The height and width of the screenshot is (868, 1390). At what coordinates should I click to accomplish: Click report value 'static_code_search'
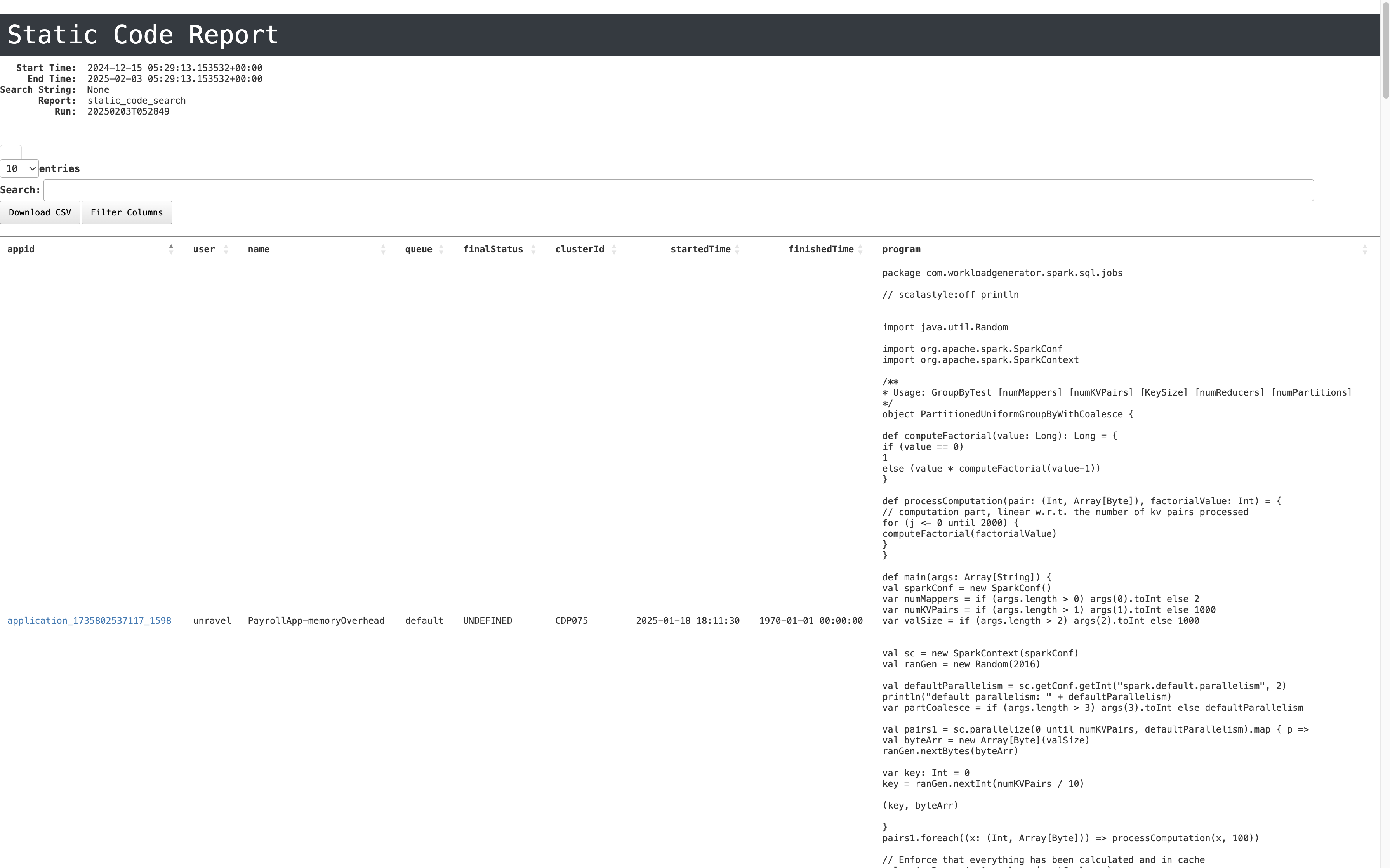point(137,101)
